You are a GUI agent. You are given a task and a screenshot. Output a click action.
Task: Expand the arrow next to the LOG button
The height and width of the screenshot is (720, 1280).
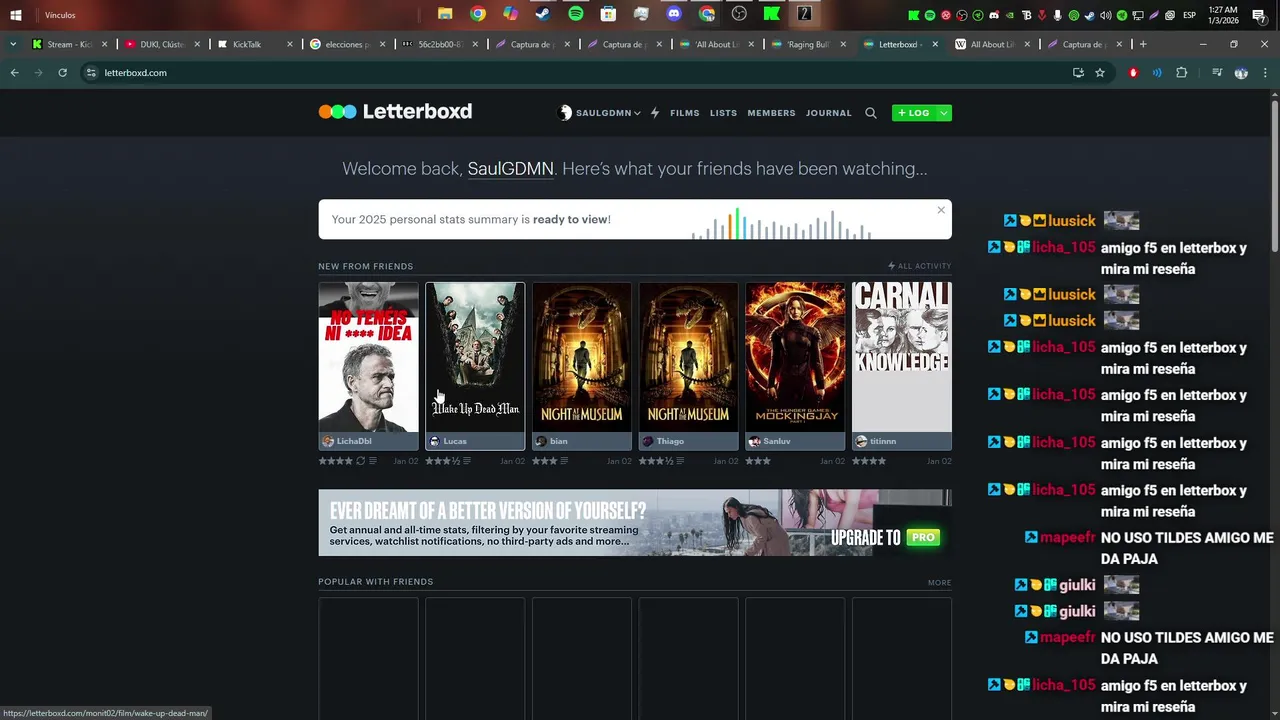943,113
